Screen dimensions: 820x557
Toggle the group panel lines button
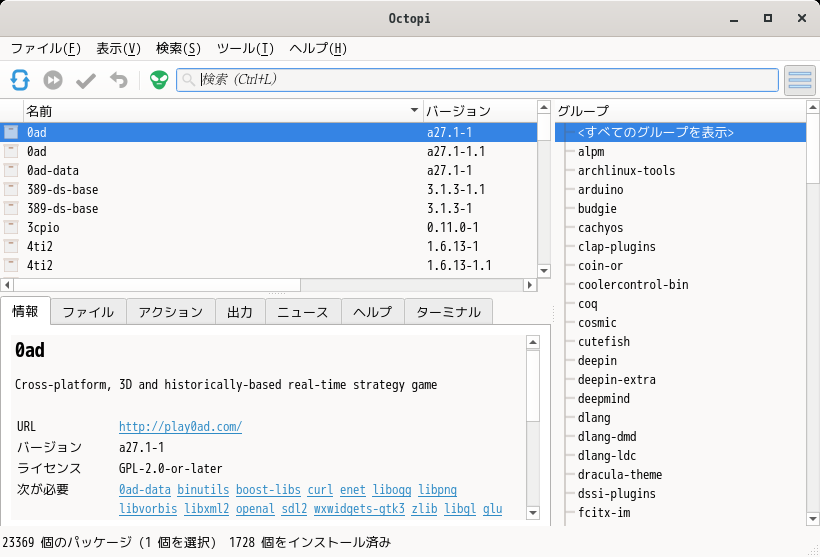[800, 80]
